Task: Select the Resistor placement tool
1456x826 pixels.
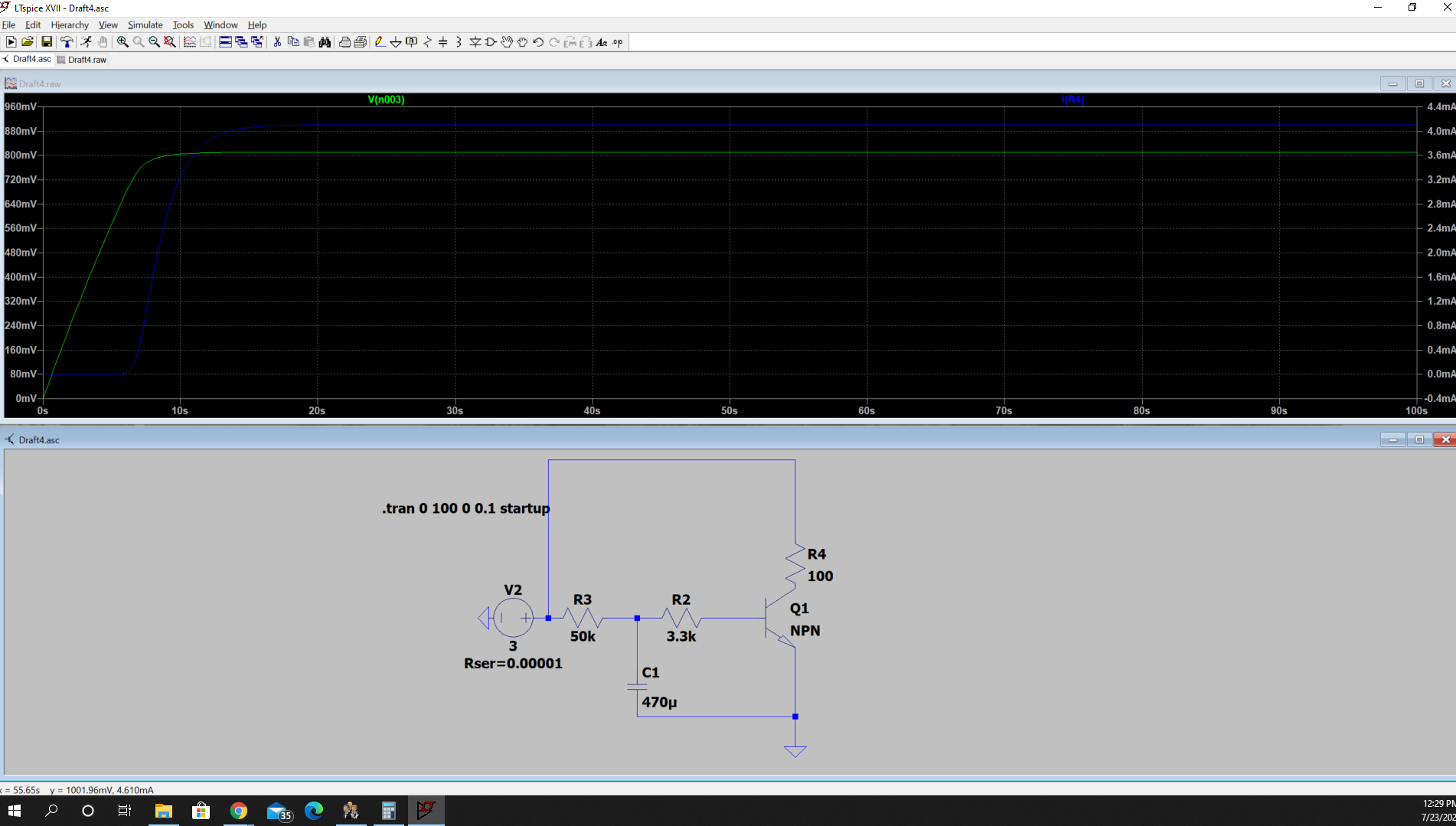Action: pyautogui.click(x=428, y=42)
